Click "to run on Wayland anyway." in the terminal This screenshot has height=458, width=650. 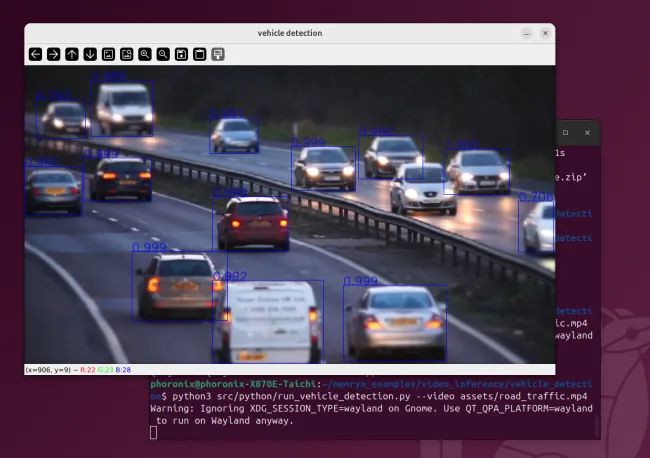(225, 421)
